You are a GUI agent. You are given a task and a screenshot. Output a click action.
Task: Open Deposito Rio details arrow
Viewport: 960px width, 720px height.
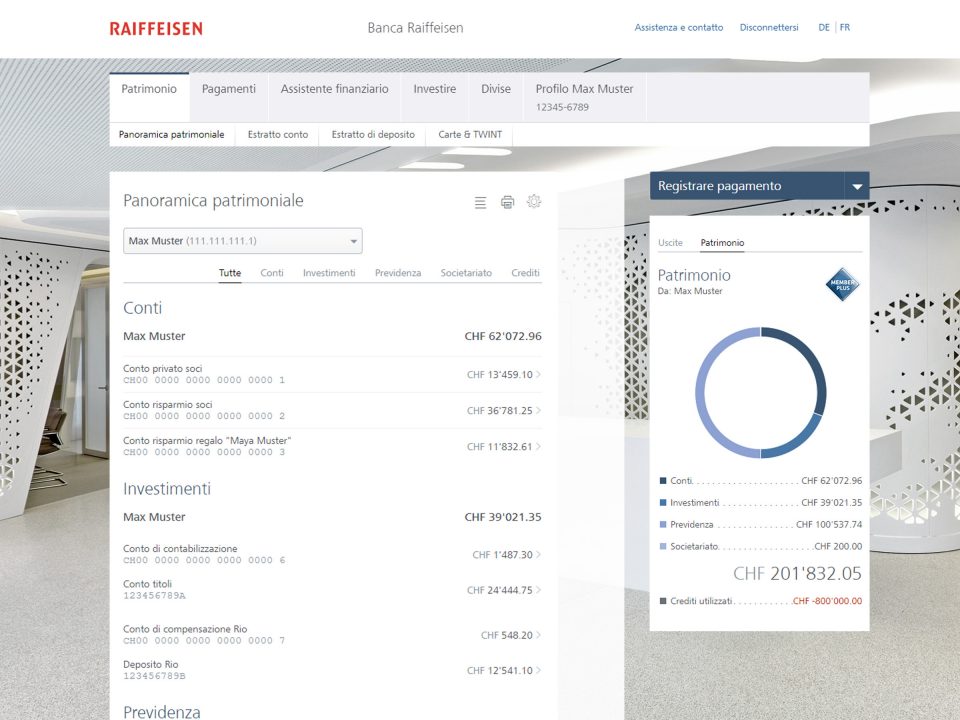pos(539,670)
